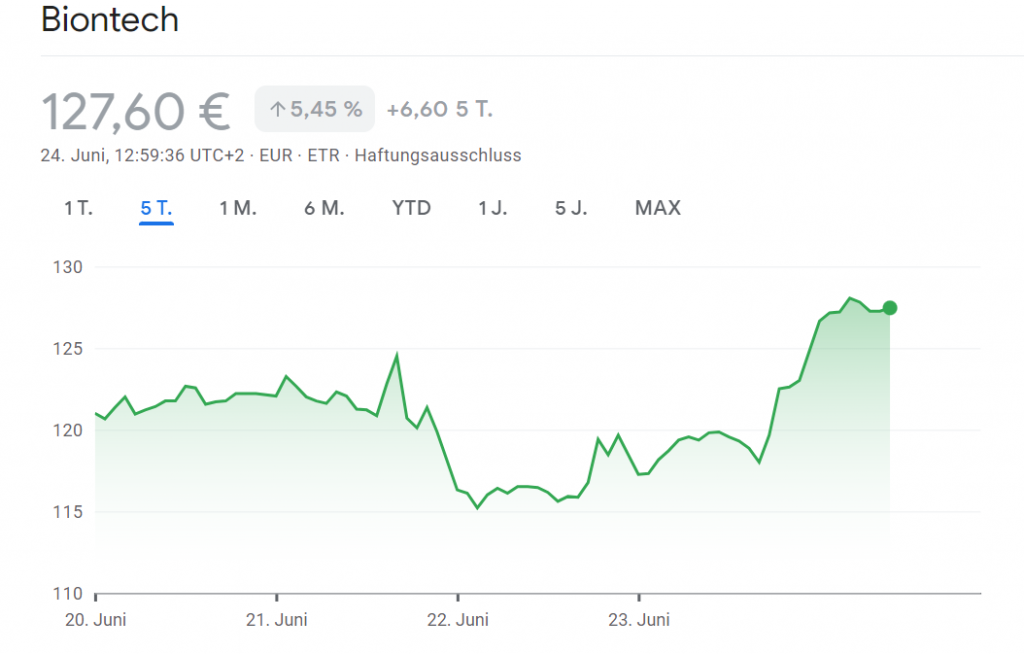Click the 127,60 € price

136,112
